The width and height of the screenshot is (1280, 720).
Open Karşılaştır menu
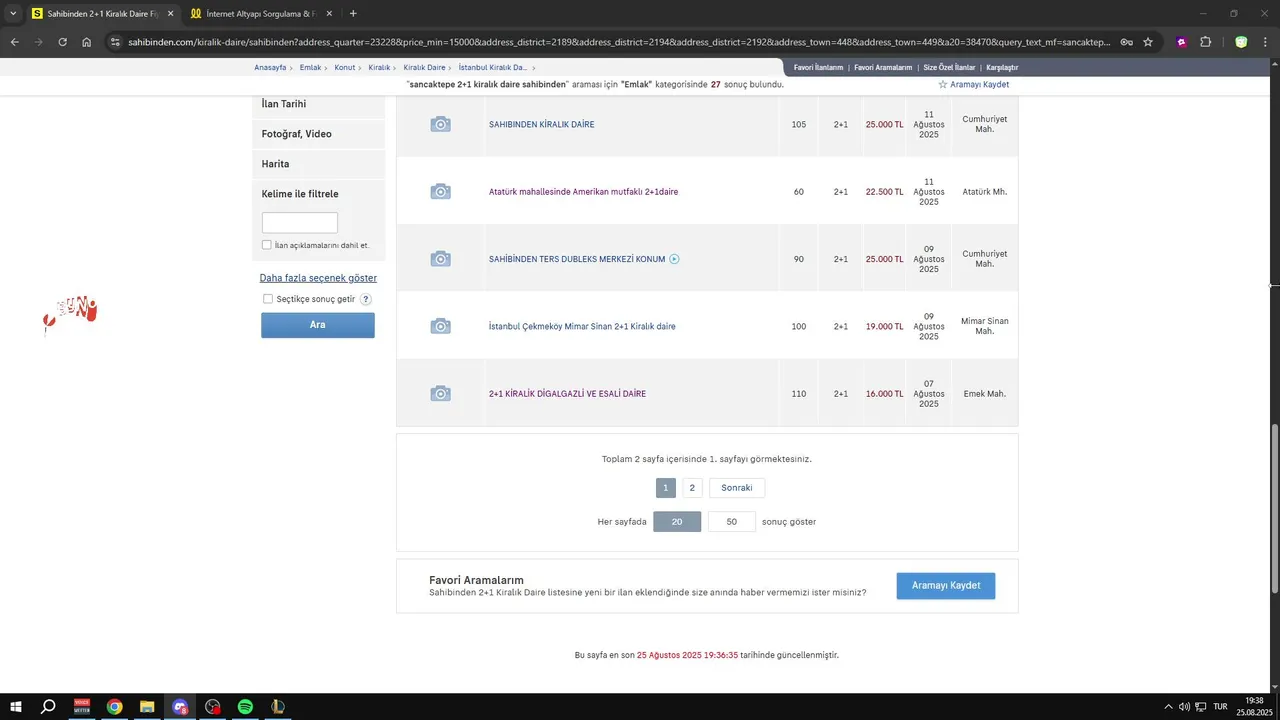(x=1002, y=67)
